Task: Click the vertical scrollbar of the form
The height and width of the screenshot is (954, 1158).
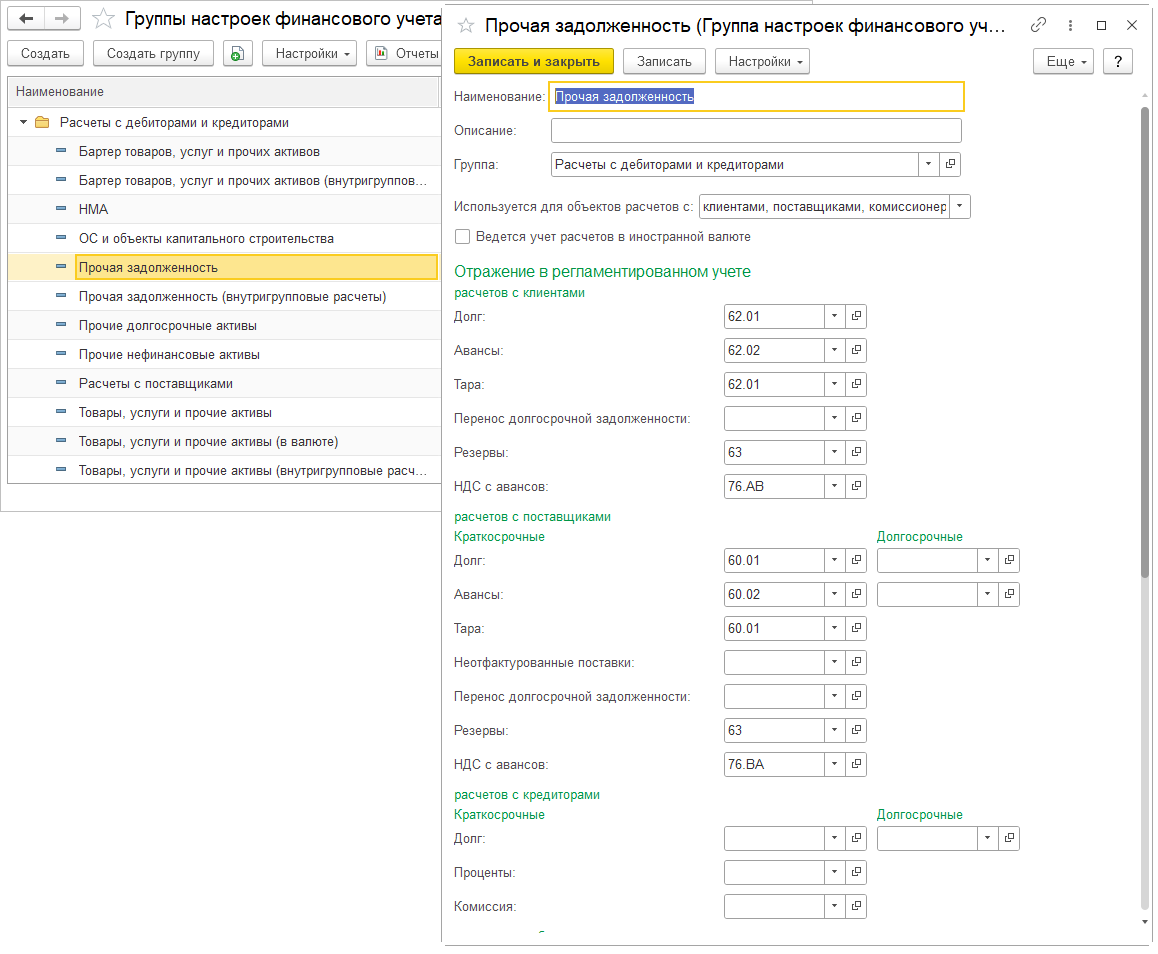Action: (x=1146, y=340)
